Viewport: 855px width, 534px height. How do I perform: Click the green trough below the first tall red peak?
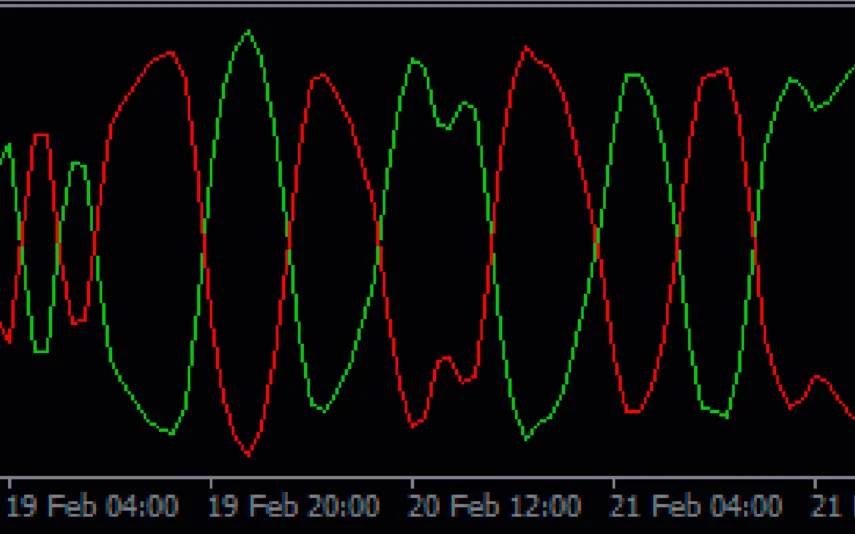point(170,432)
